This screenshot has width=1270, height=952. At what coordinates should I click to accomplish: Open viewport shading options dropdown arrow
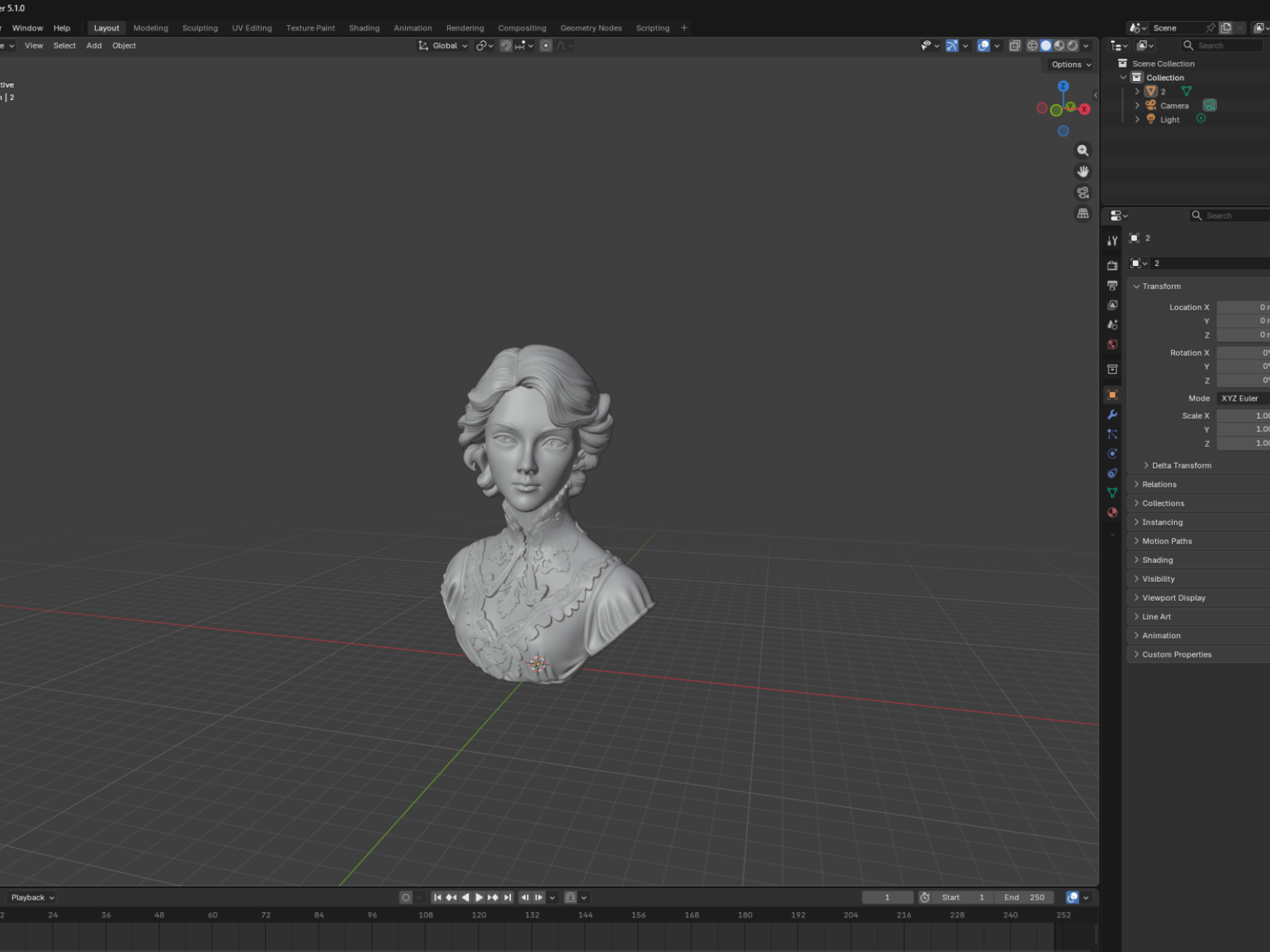1086,45
